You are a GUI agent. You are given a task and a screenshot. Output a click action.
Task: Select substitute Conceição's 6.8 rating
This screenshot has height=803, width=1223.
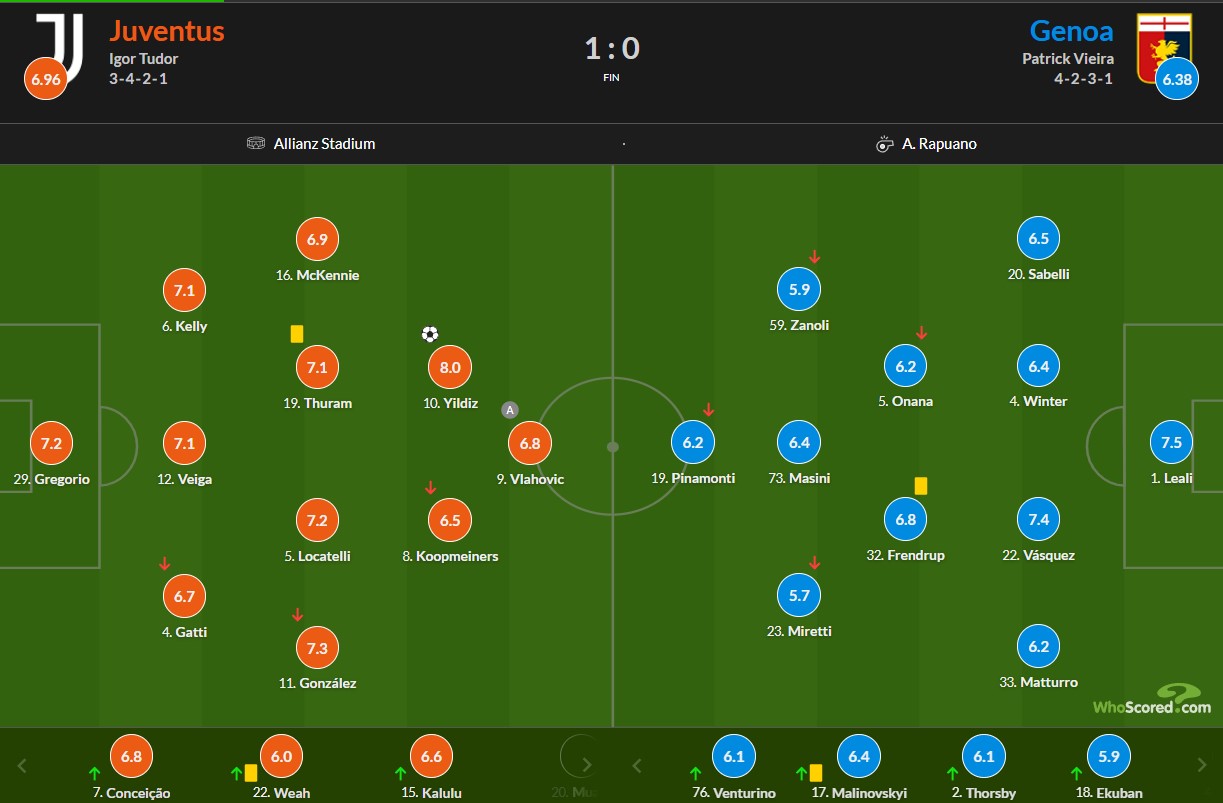131,757
